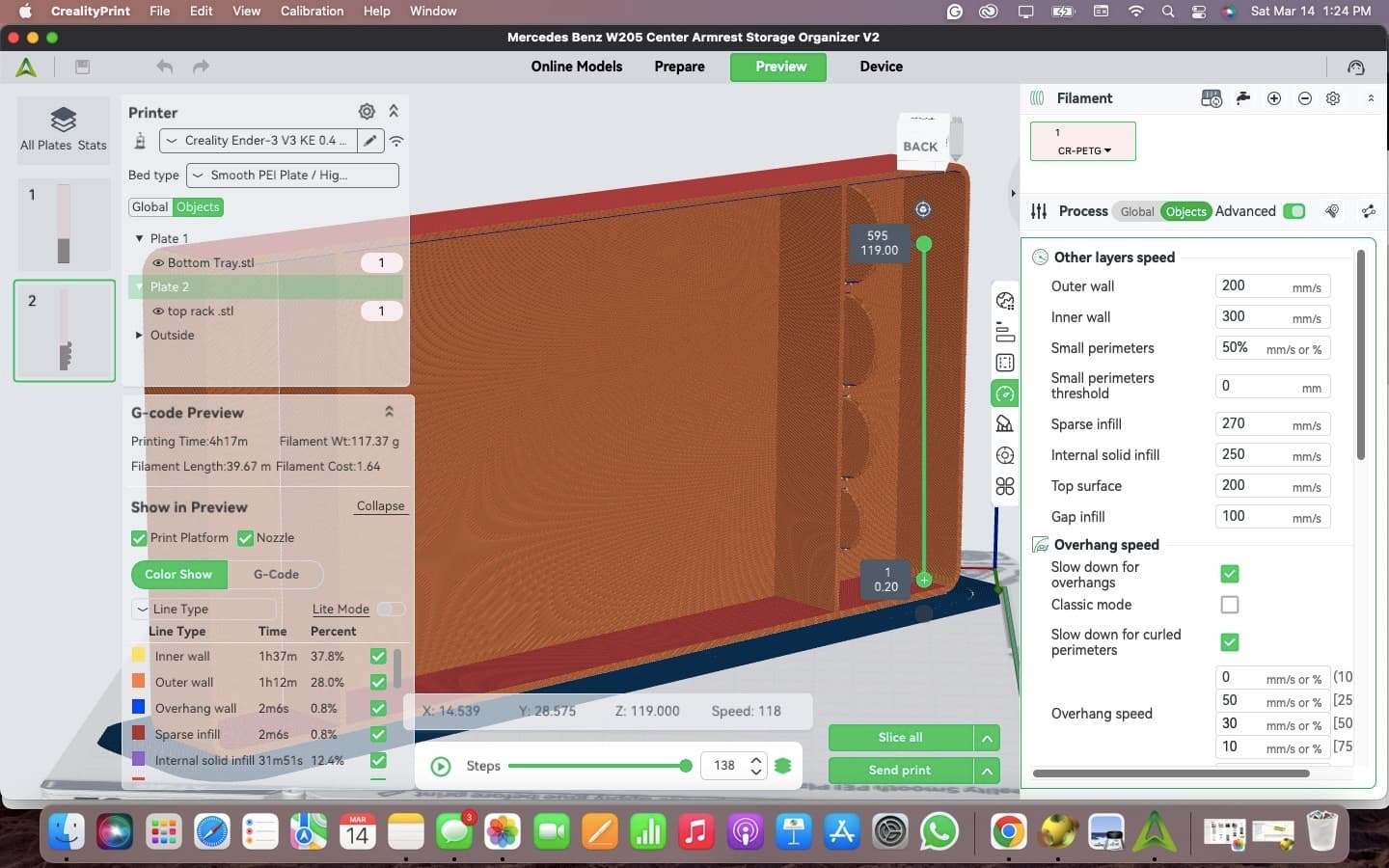1389x868 pixels.
Task: Toggle the Nozzle checkbox
Action: [x=245, y=538]
